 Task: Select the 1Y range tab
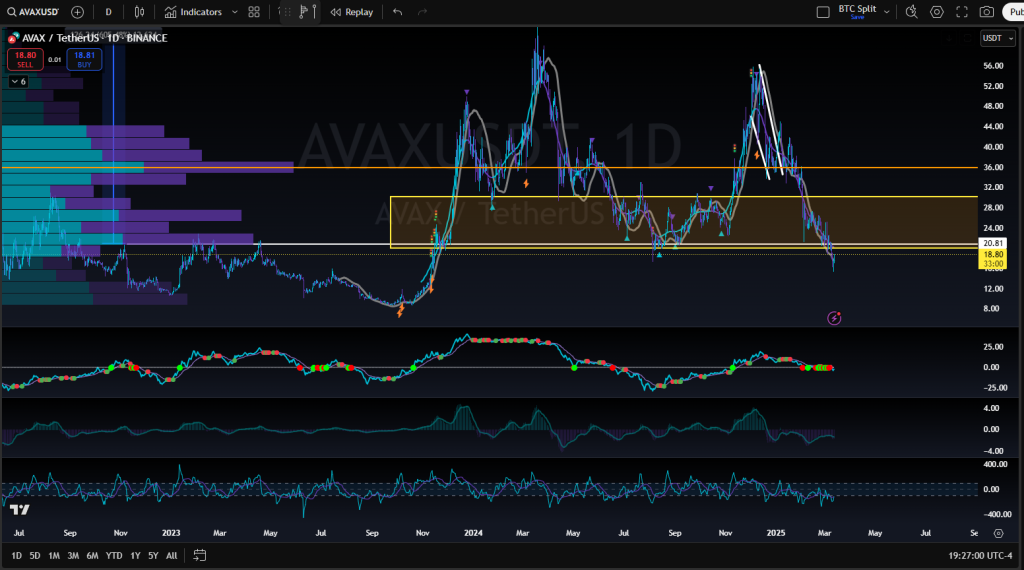135,556
